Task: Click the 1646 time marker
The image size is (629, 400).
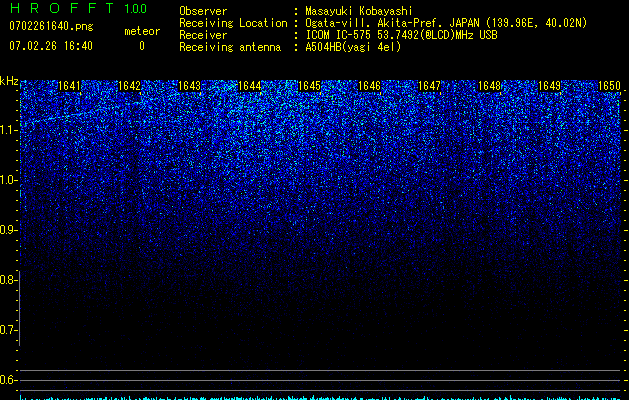Action: pos(369,86)
